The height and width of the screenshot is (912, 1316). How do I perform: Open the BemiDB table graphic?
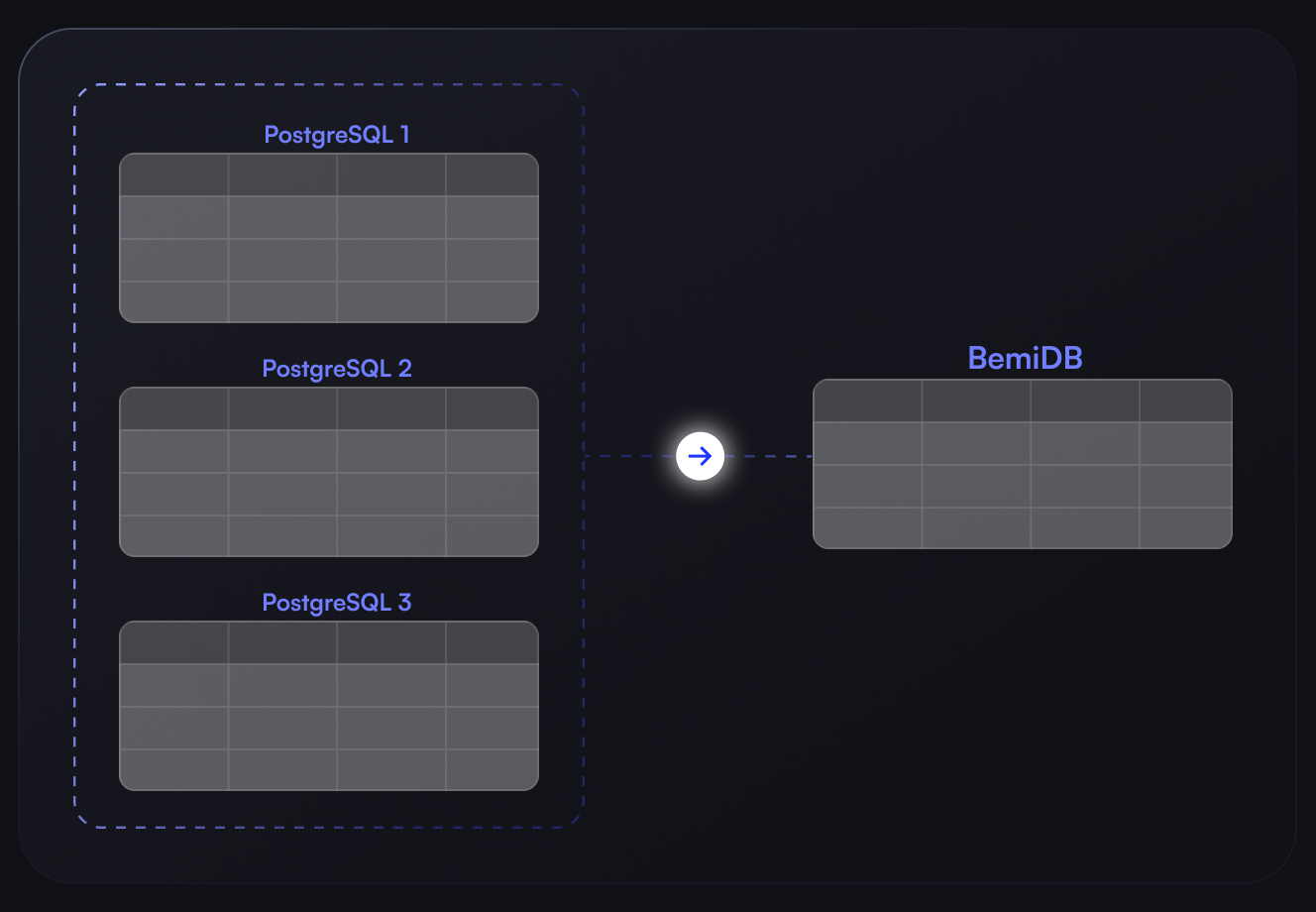(1023, 464)
